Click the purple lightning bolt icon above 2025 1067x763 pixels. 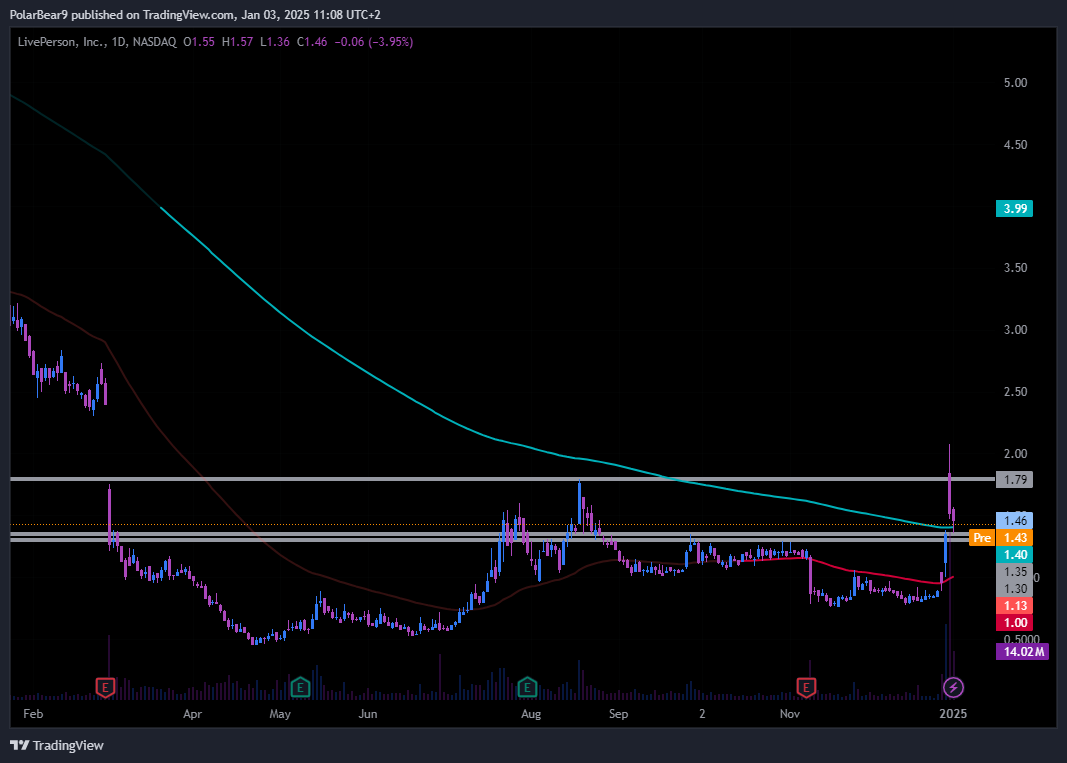954,687
